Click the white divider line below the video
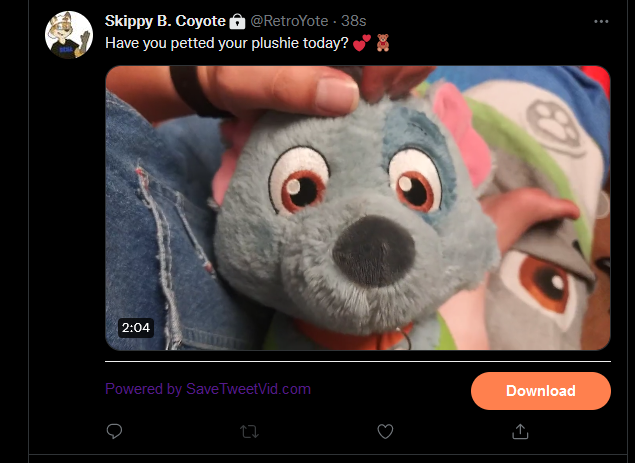The image size is (635, 463). [358, 361]
